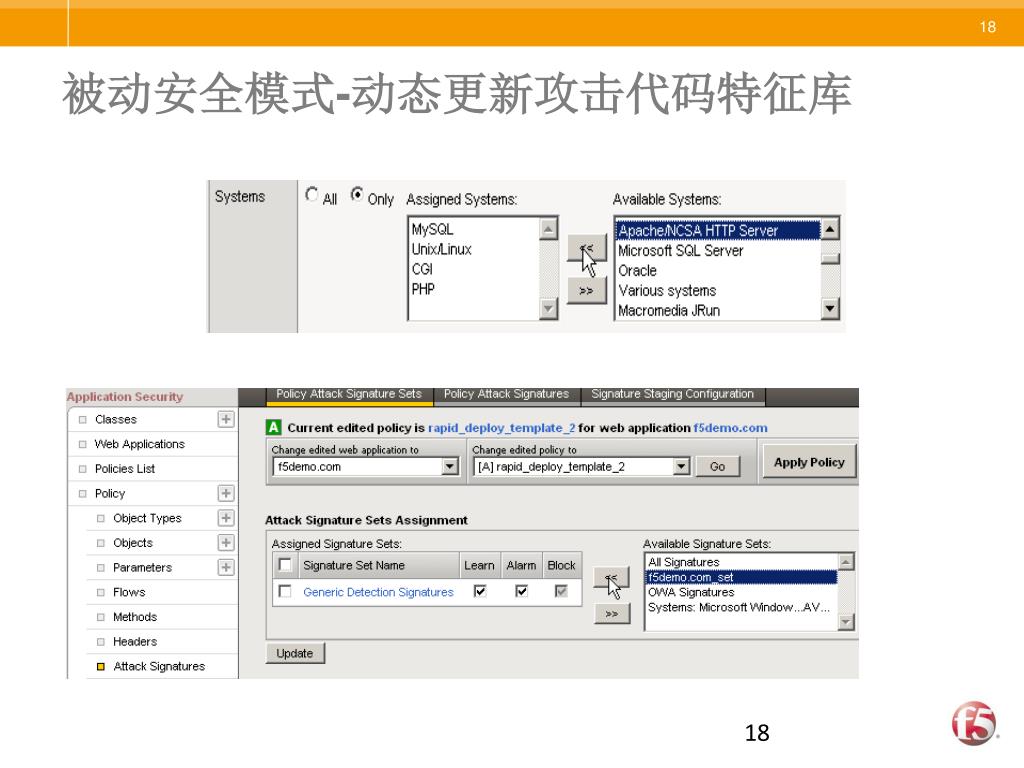Open Policy in sidebar menu
This screenshot has height=768, width=1024.
click(x=110, y=494)
